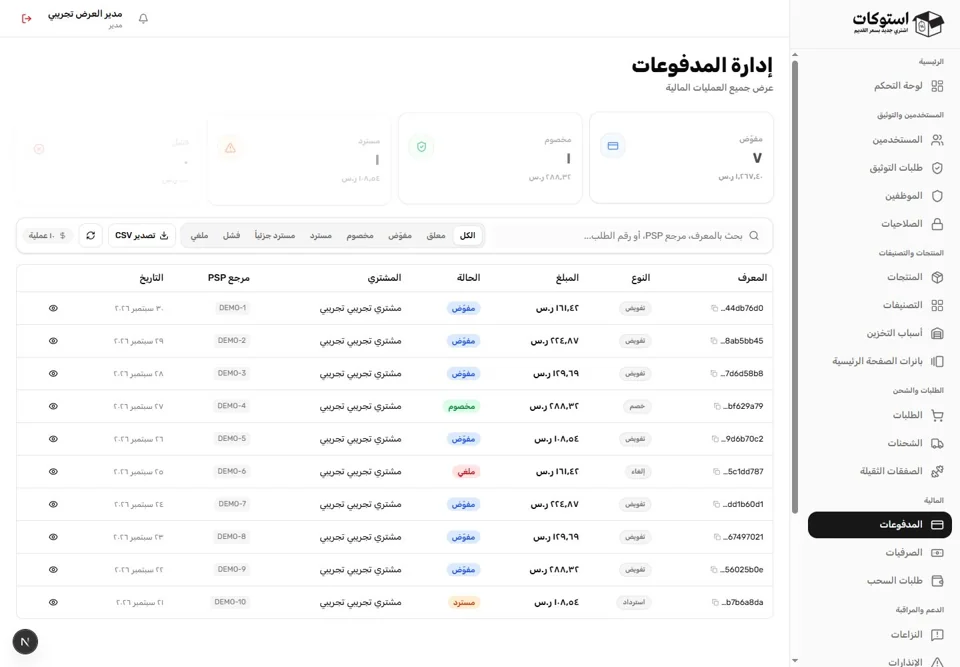
Task: Select the مفوّض filter tab
Action: pyautogui.click(x=400, y=235)
